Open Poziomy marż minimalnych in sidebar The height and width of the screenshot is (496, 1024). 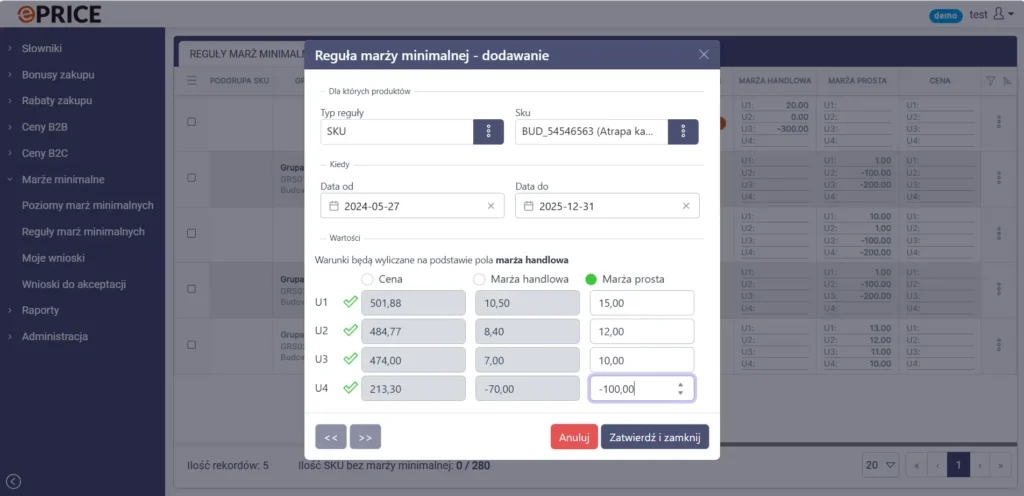tap(87, 205)
